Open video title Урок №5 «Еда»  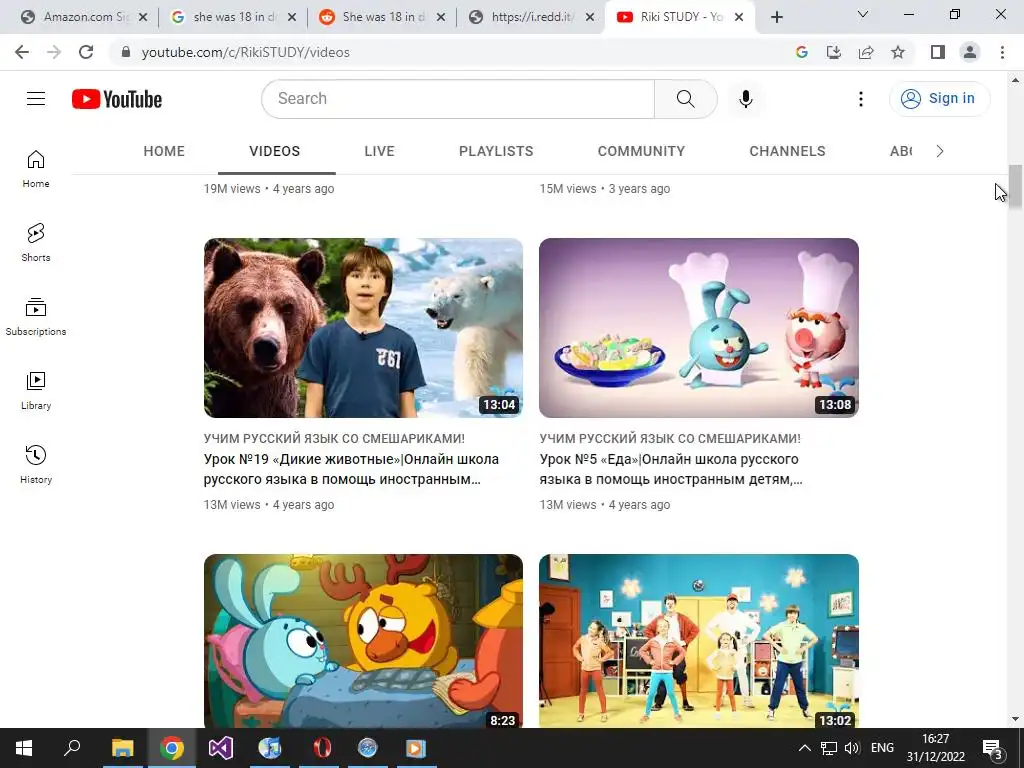(x=671, y=469)
